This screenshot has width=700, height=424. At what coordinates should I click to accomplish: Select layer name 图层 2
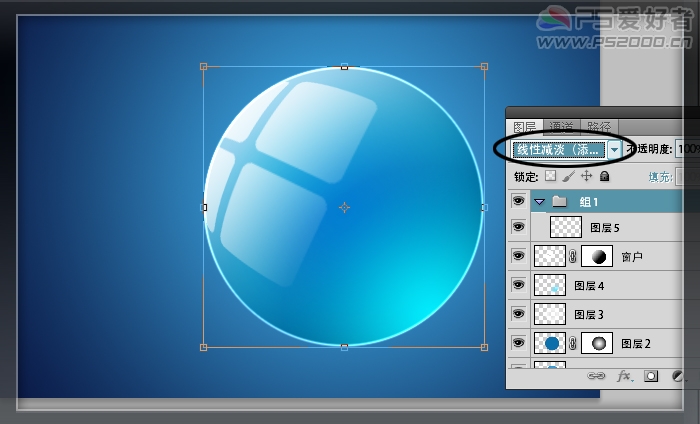(636, 344)
